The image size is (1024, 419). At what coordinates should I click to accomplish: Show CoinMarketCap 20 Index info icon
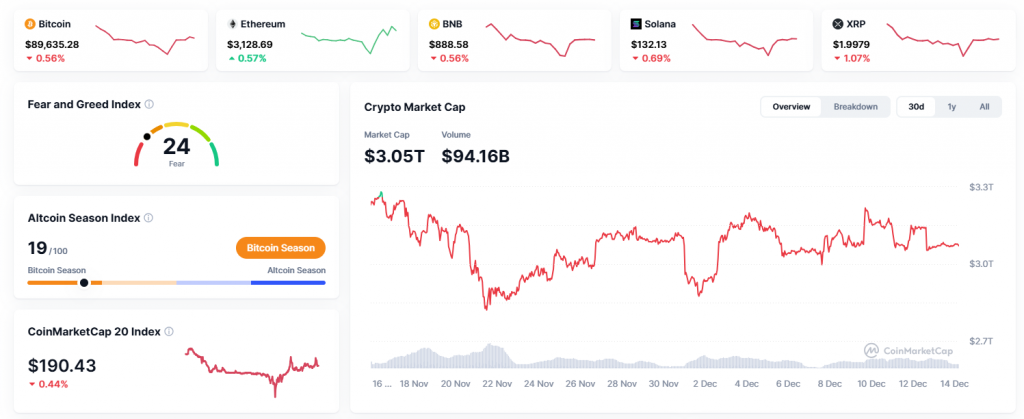pos(169,332)
